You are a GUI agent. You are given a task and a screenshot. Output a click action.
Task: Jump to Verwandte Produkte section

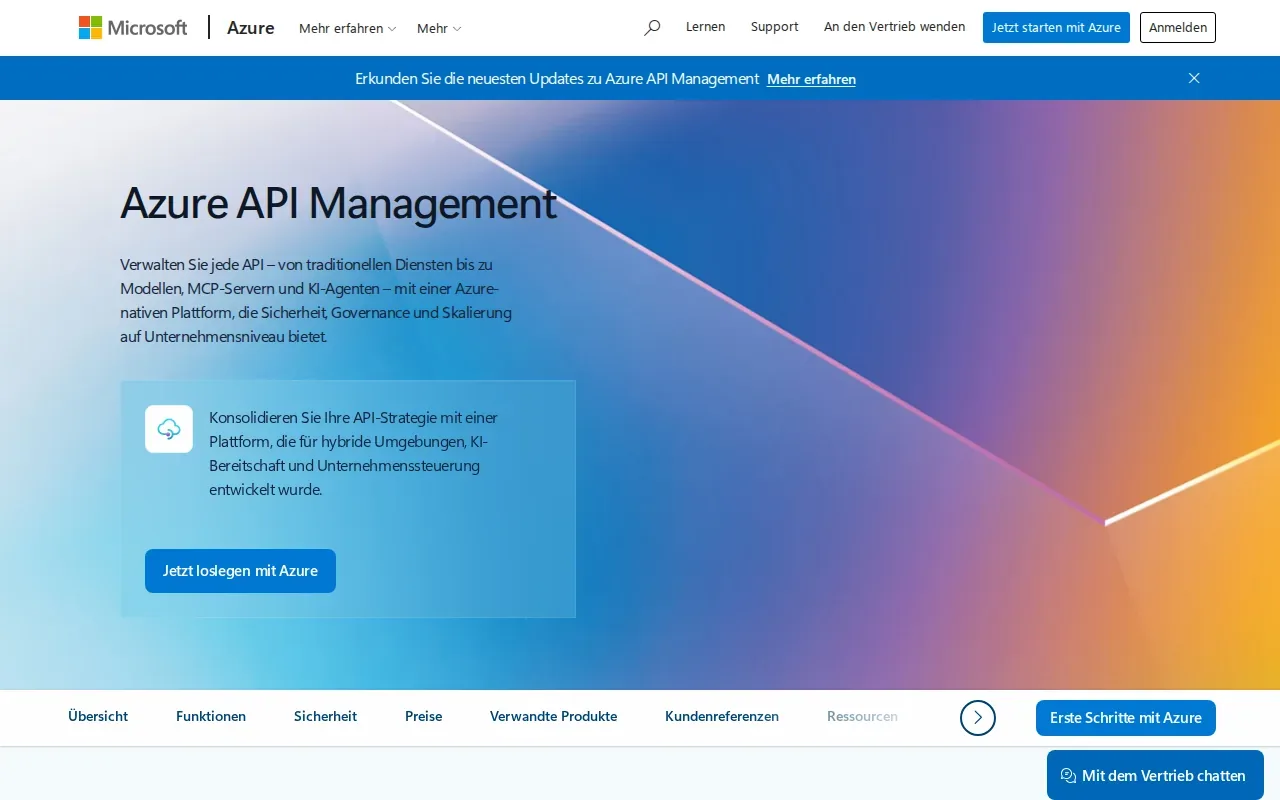pos(553,716)
